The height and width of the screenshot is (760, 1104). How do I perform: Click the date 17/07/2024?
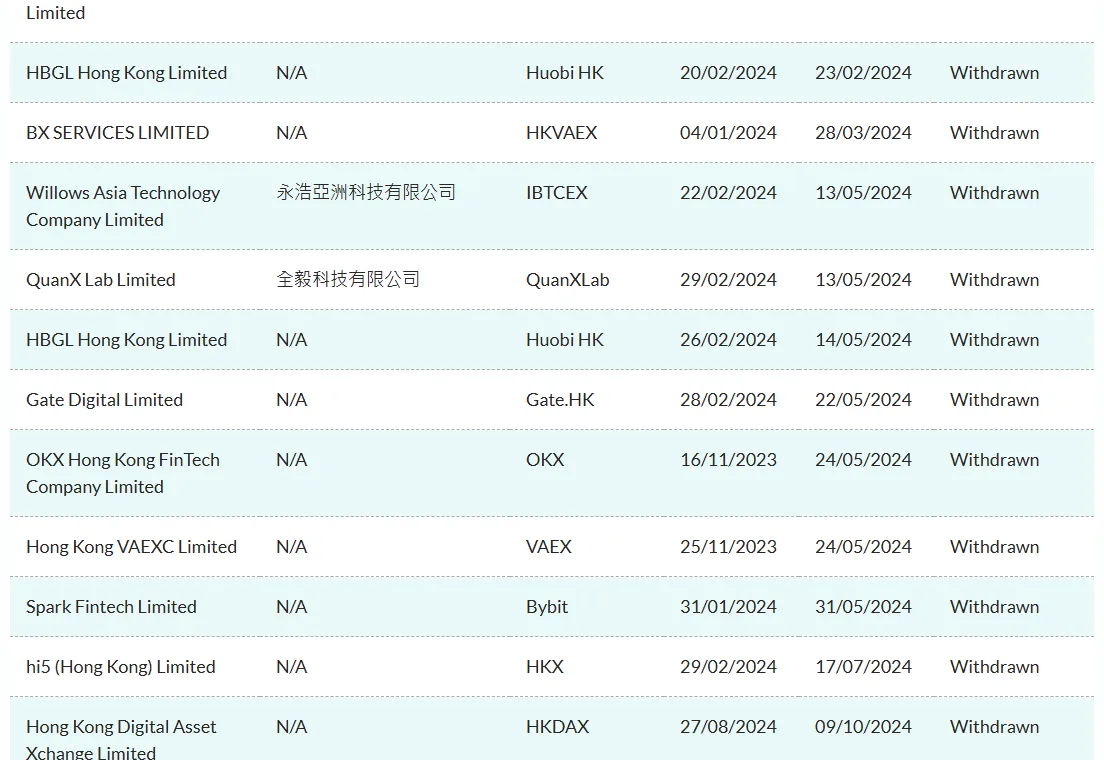point(863,666)
